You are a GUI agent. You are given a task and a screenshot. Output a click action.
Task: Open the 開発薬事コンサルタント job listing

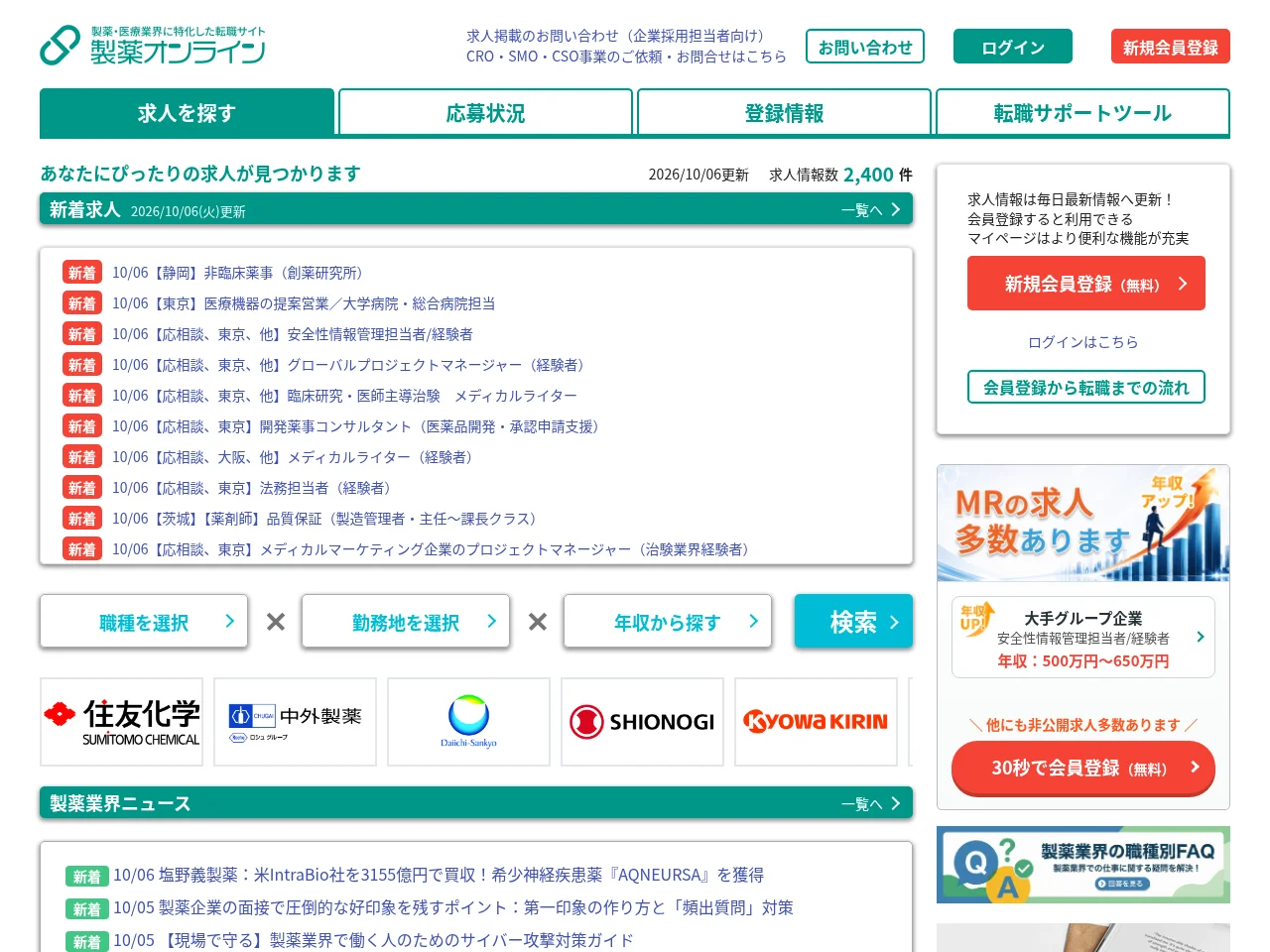[358, 426]
